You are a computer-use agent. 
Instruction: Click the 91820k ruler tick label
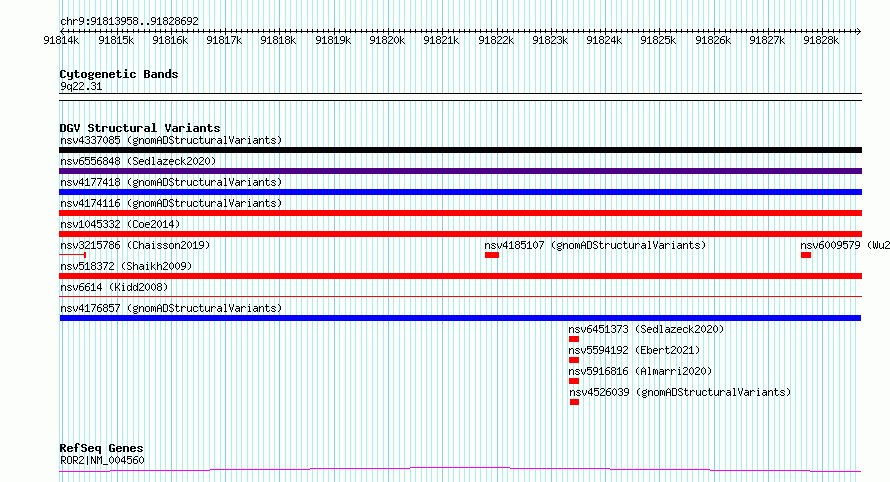click(x=387, y=40)
